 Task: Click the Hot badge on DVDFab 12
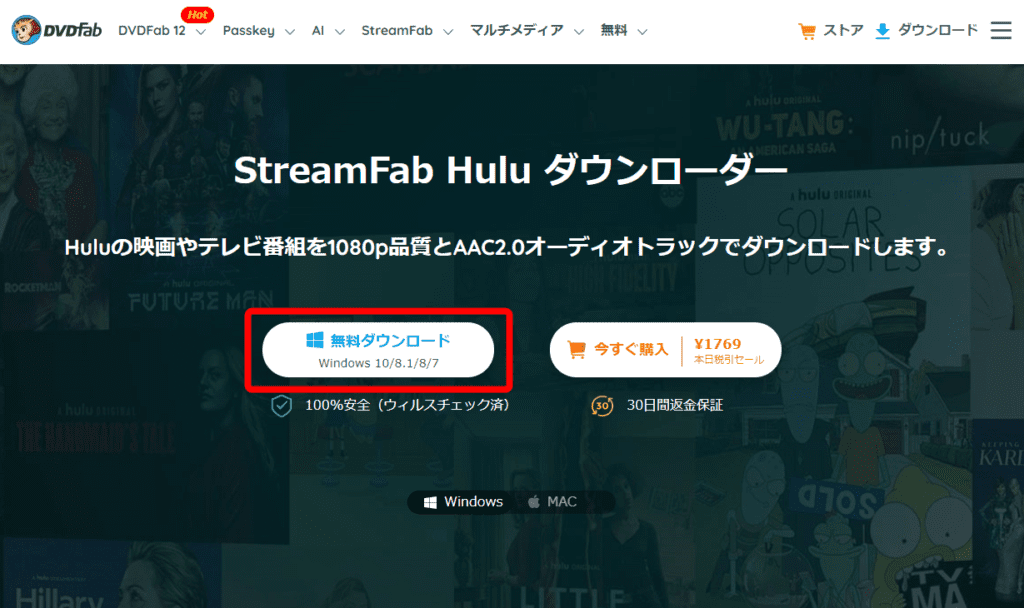pyautogui.click(x=197, y=14)
